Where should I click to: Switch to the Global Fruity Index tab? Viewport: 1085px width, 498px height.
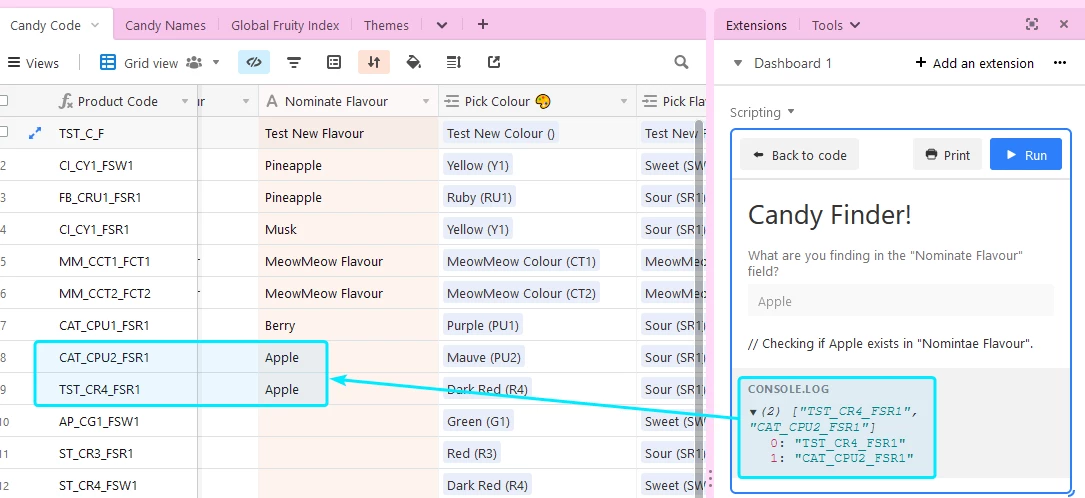[285, 26]
